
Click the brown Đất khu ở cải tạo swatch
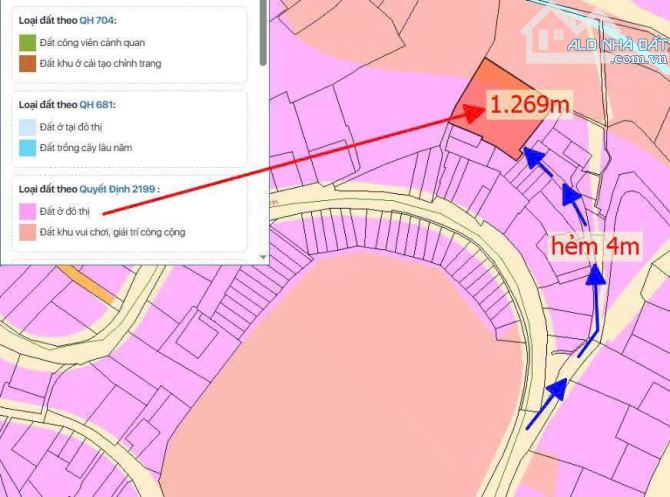[27, 64]
